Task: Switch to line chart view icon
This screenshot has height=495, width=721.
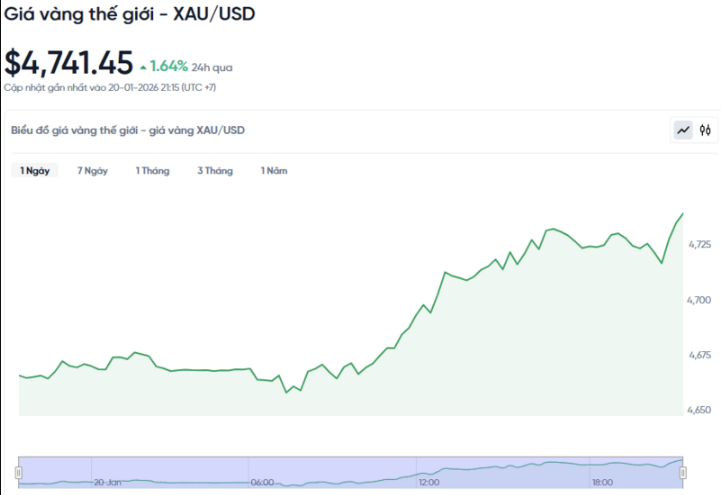Action: pos(683,130)
